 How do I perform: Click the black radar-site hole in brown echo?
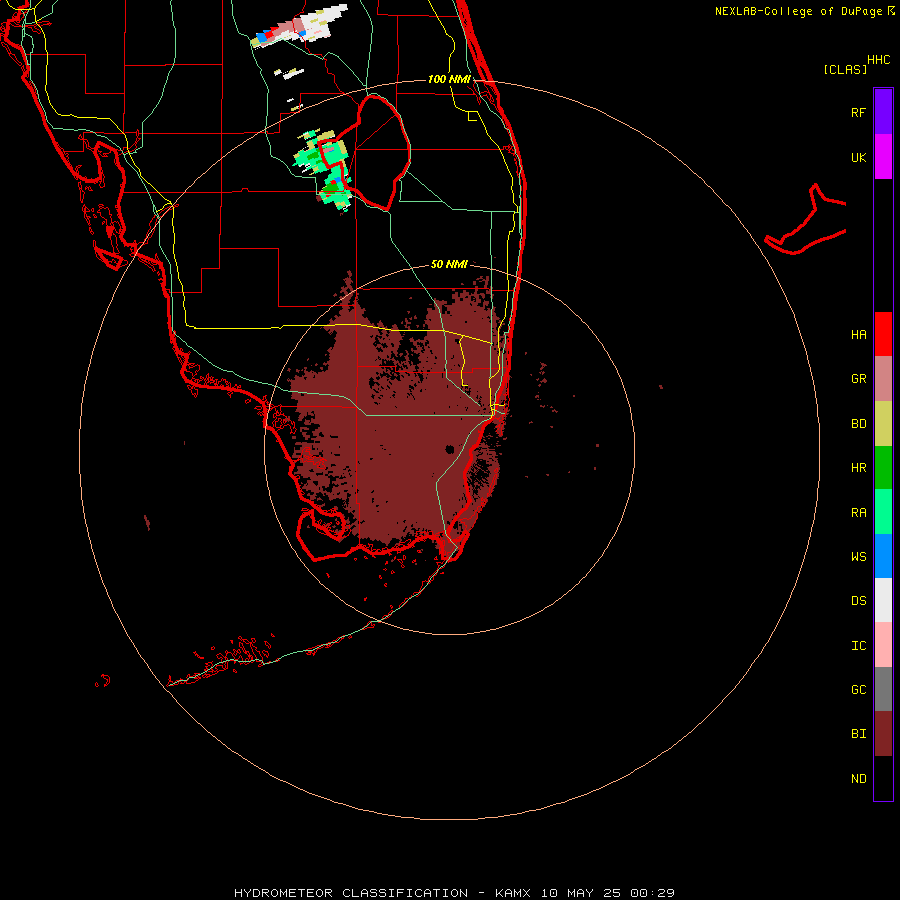[x=450, y=449]
